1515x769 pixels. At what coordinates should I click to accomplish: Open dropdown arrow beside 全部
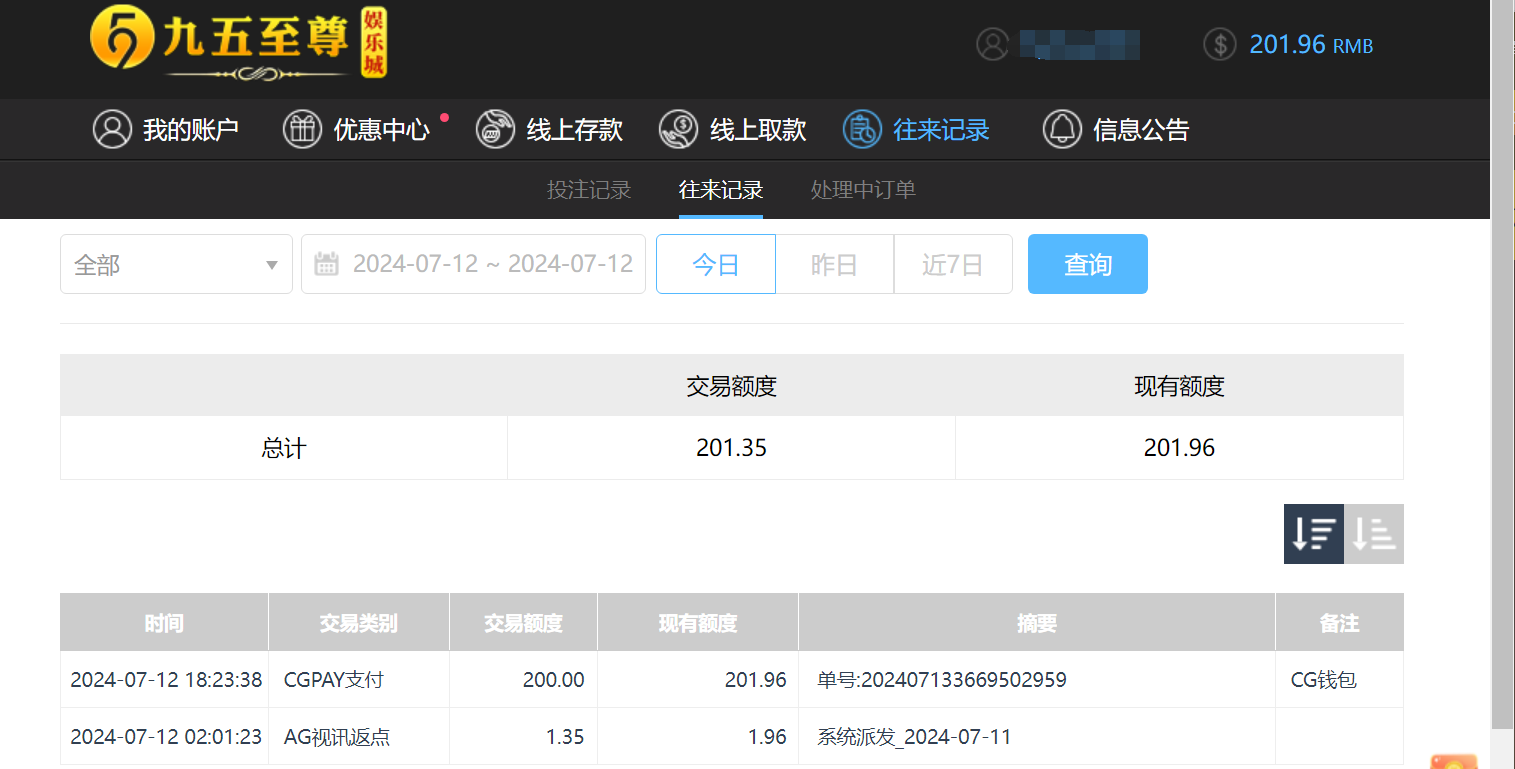pyautogui.click(x=271, y=263)
